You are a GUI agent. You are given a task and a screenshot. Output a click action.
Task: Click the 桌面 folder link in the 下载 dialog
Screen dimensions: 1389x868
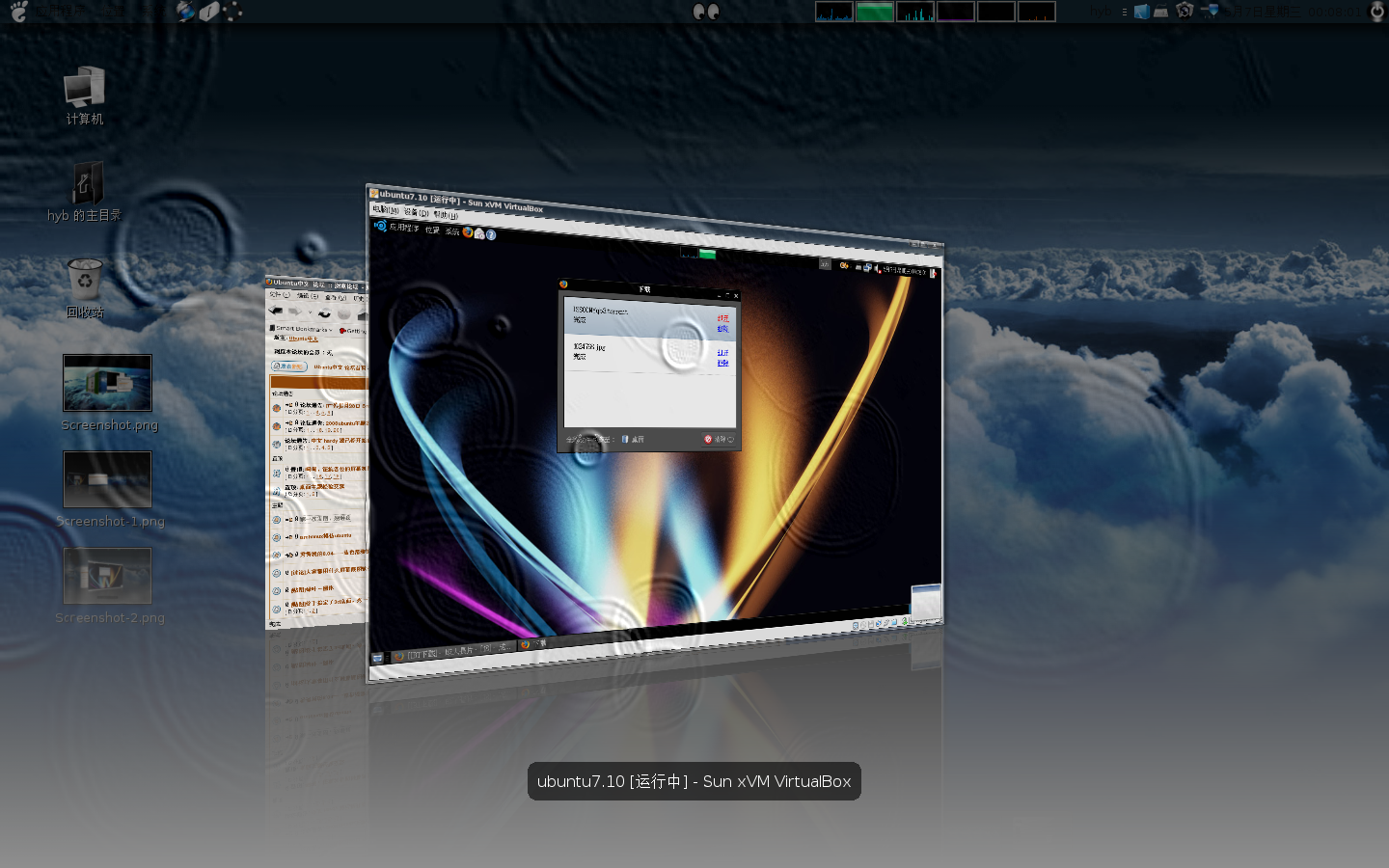click(633, 439)
